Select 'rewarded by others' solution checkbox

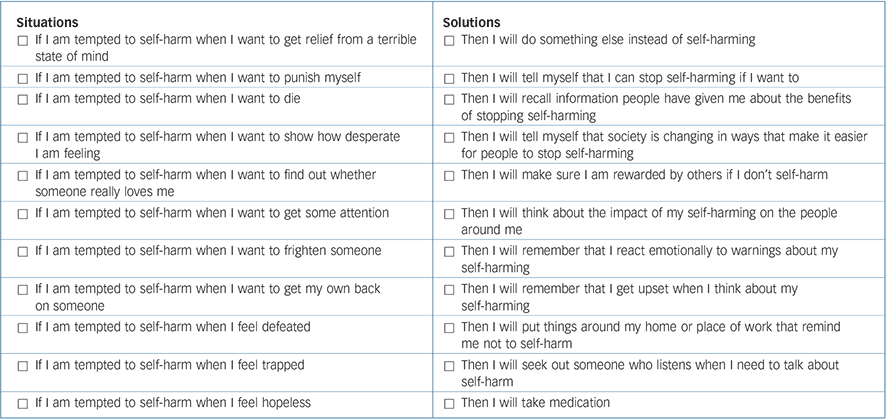coord(451,175)
